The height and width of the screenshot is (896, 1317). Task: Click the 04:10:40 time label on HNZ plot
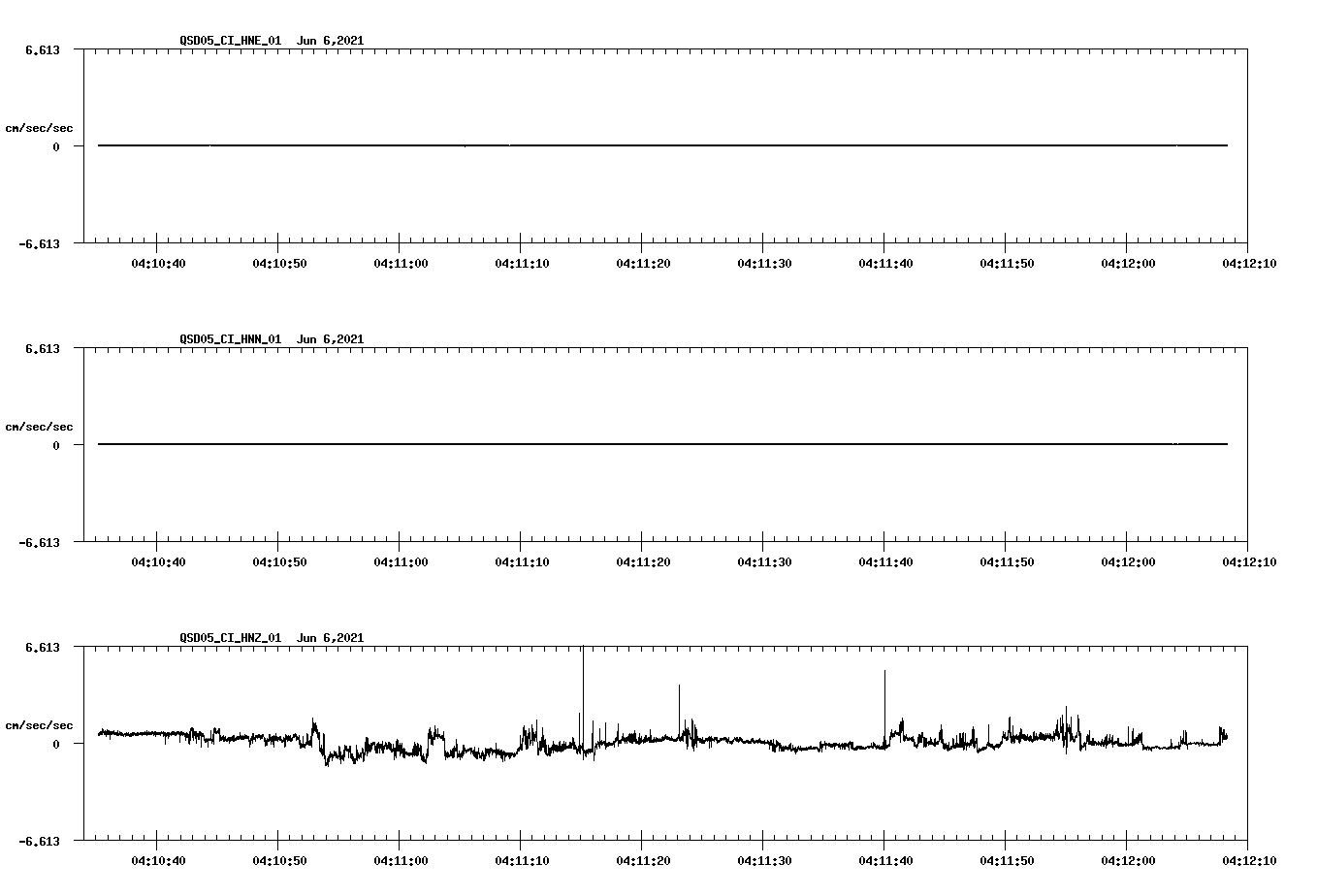(158, 860)
